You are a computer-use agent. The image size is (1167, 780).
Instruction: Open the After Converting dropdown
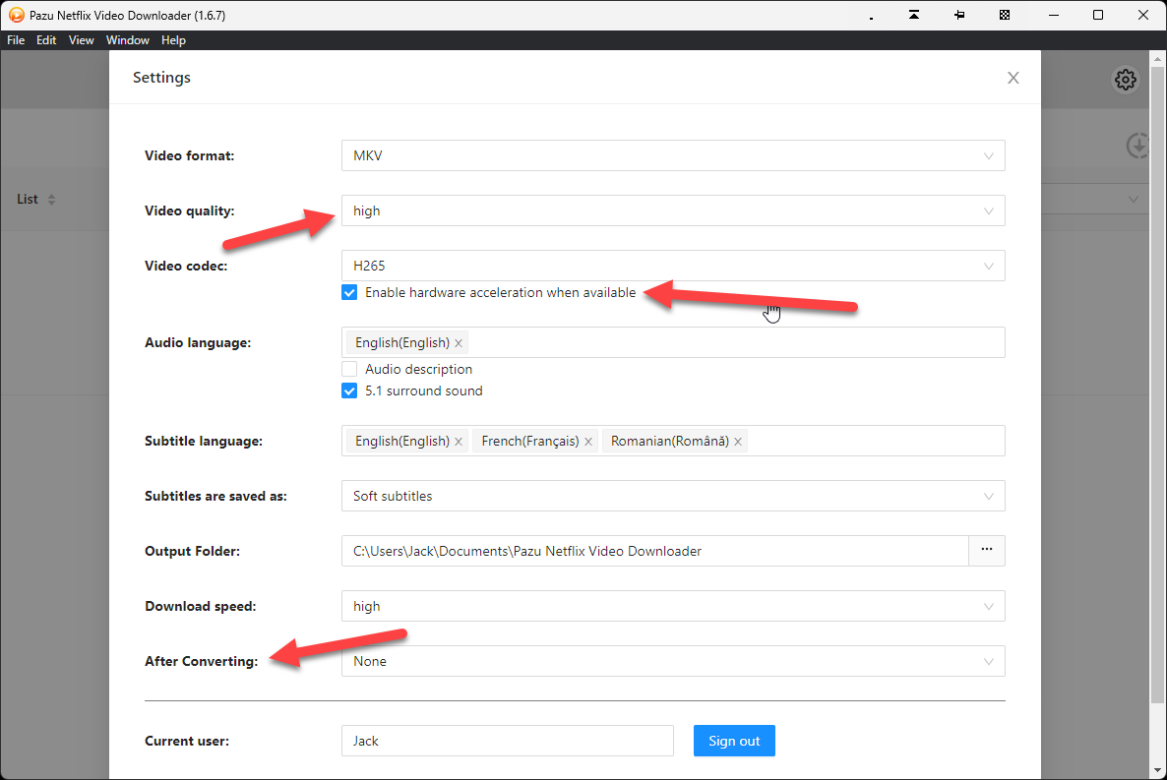672,661
